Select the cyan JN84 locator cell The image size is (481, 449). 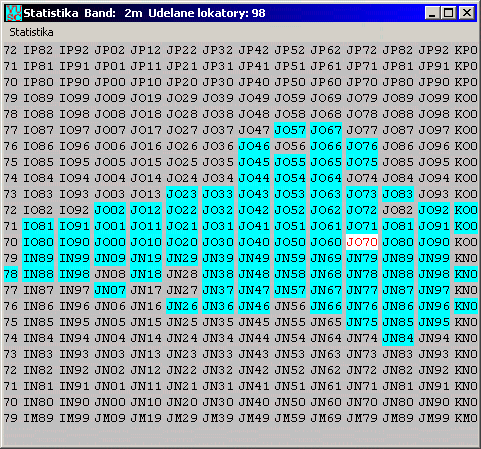[398, 338]
